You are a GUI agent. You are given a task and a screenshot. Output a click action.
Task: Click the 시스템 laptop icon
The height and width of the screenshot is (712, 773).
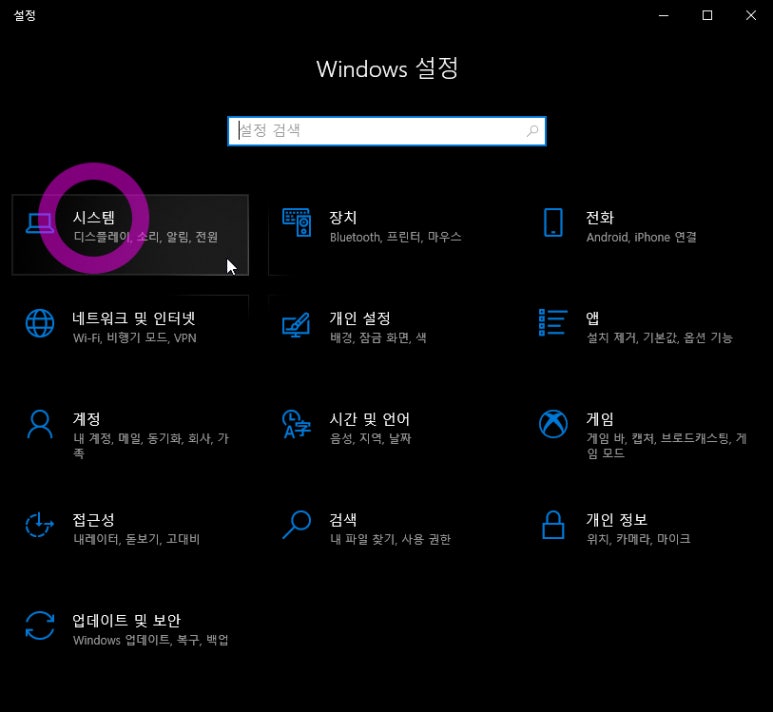(x=40, y=224)
